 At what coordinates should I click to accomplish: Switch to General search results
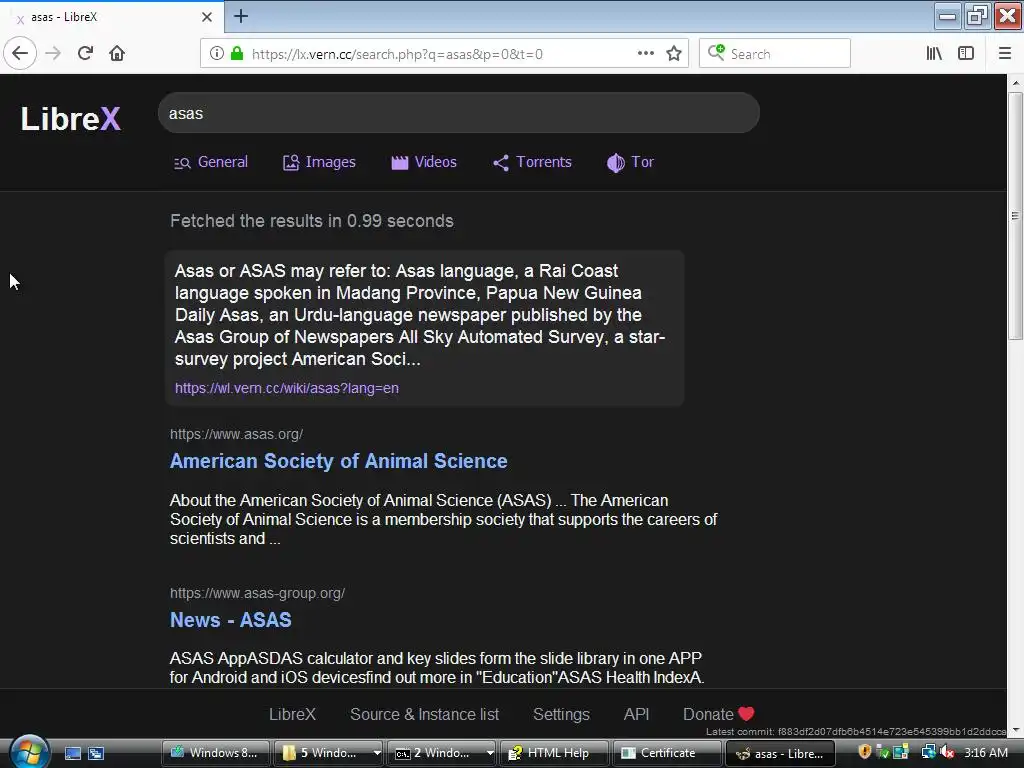[x=210, y=162]
